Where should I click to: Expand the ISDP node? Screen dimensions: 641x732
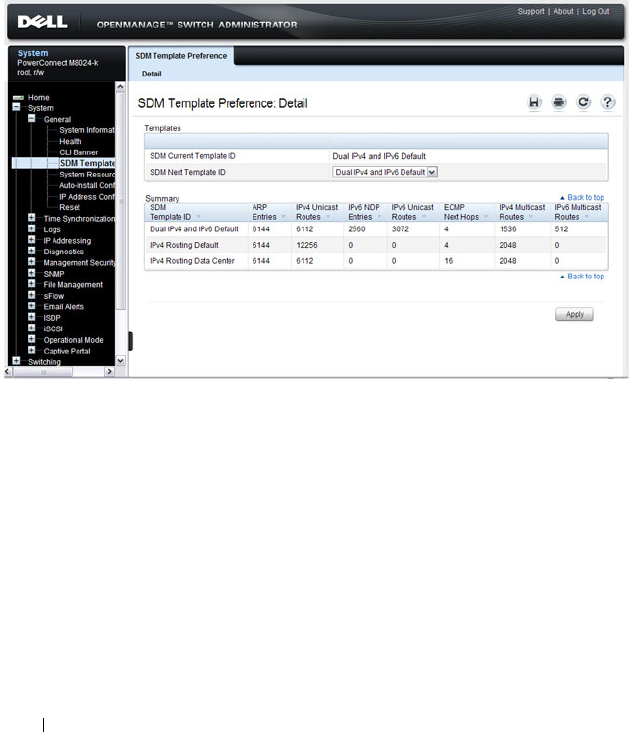(32, 317)
